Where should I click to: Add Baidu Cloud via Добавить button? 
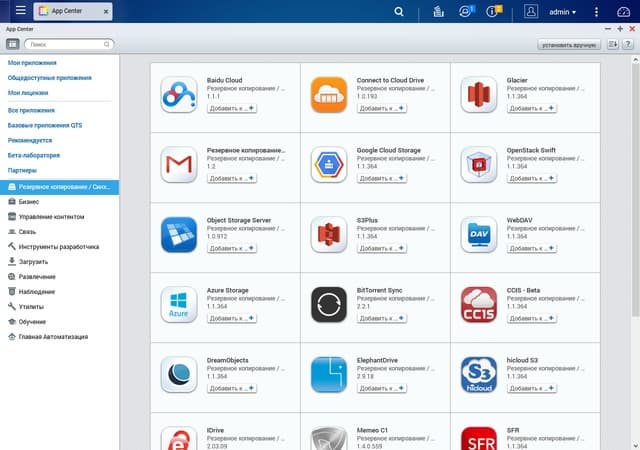tap(232, 108)
